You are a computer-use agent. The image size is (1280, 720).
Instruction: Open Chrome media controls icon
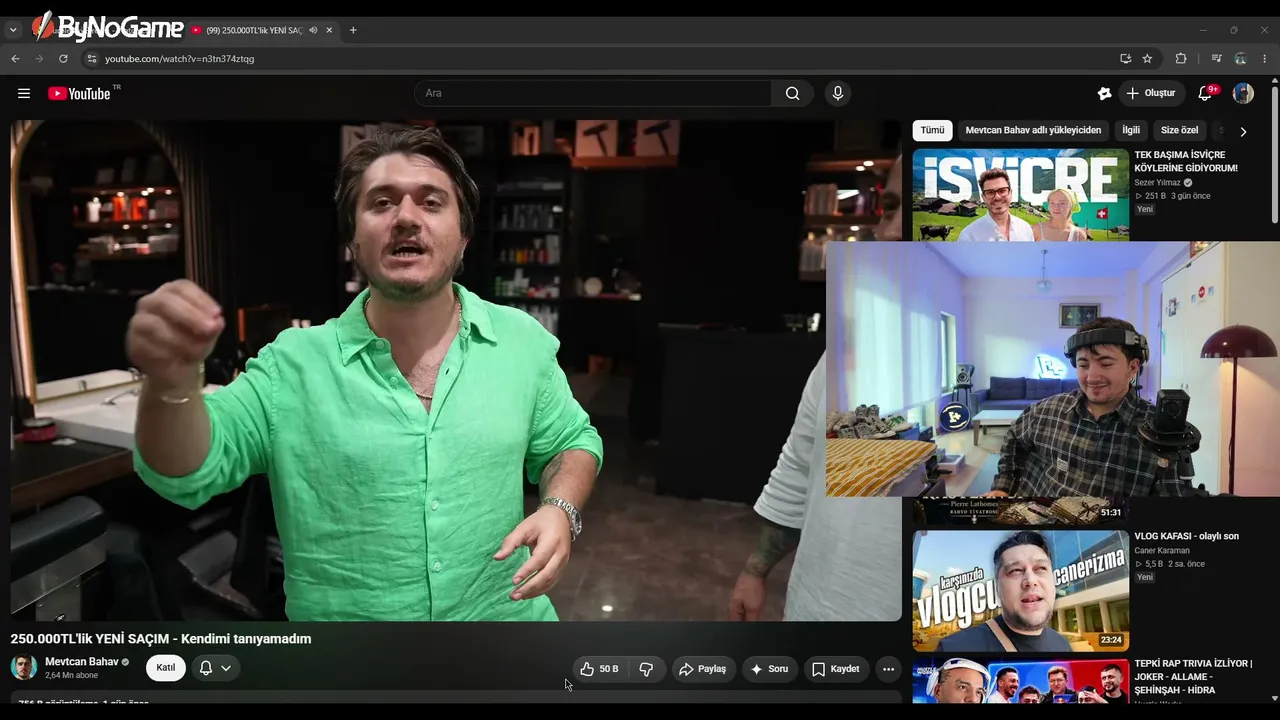(1216, 58)
